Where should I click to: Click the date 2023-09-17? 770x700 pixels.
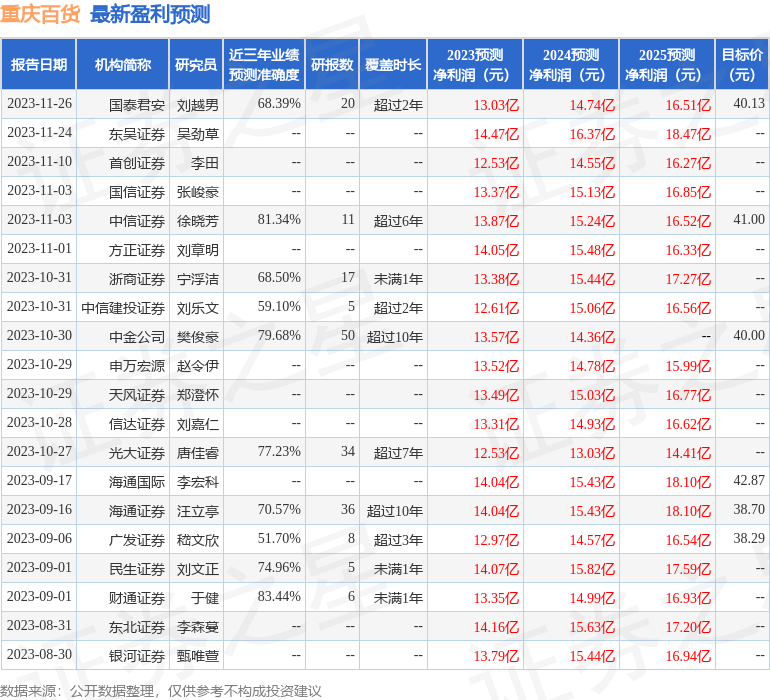coord(39,480)
